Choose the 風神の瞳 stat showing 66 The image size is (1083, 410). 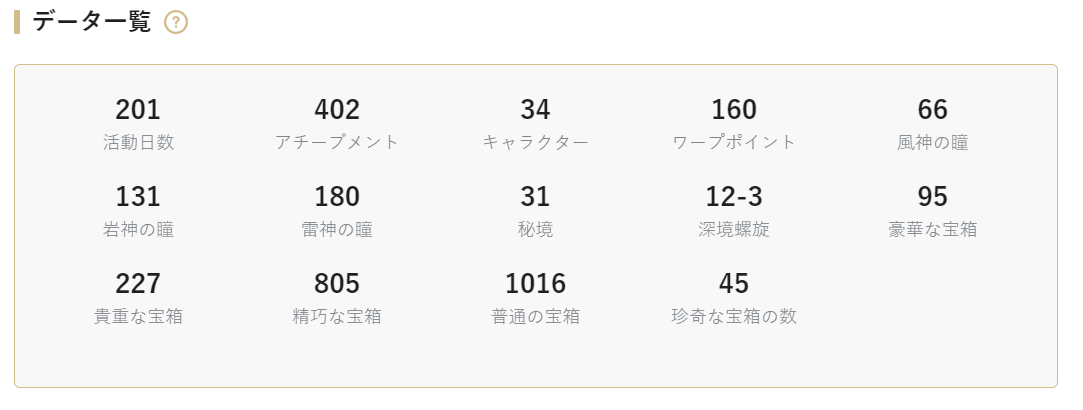tap(932, 124)
